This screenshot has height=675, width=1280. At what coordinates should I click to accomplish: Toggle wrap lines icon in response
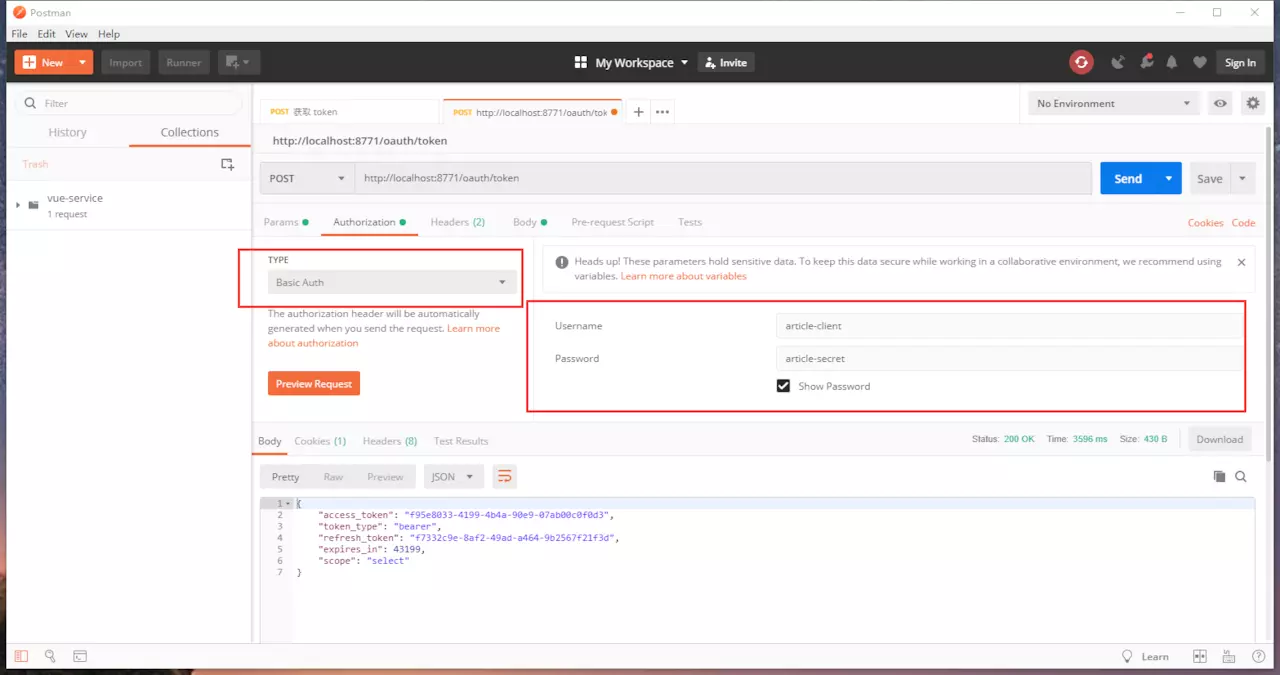point(504,476)
